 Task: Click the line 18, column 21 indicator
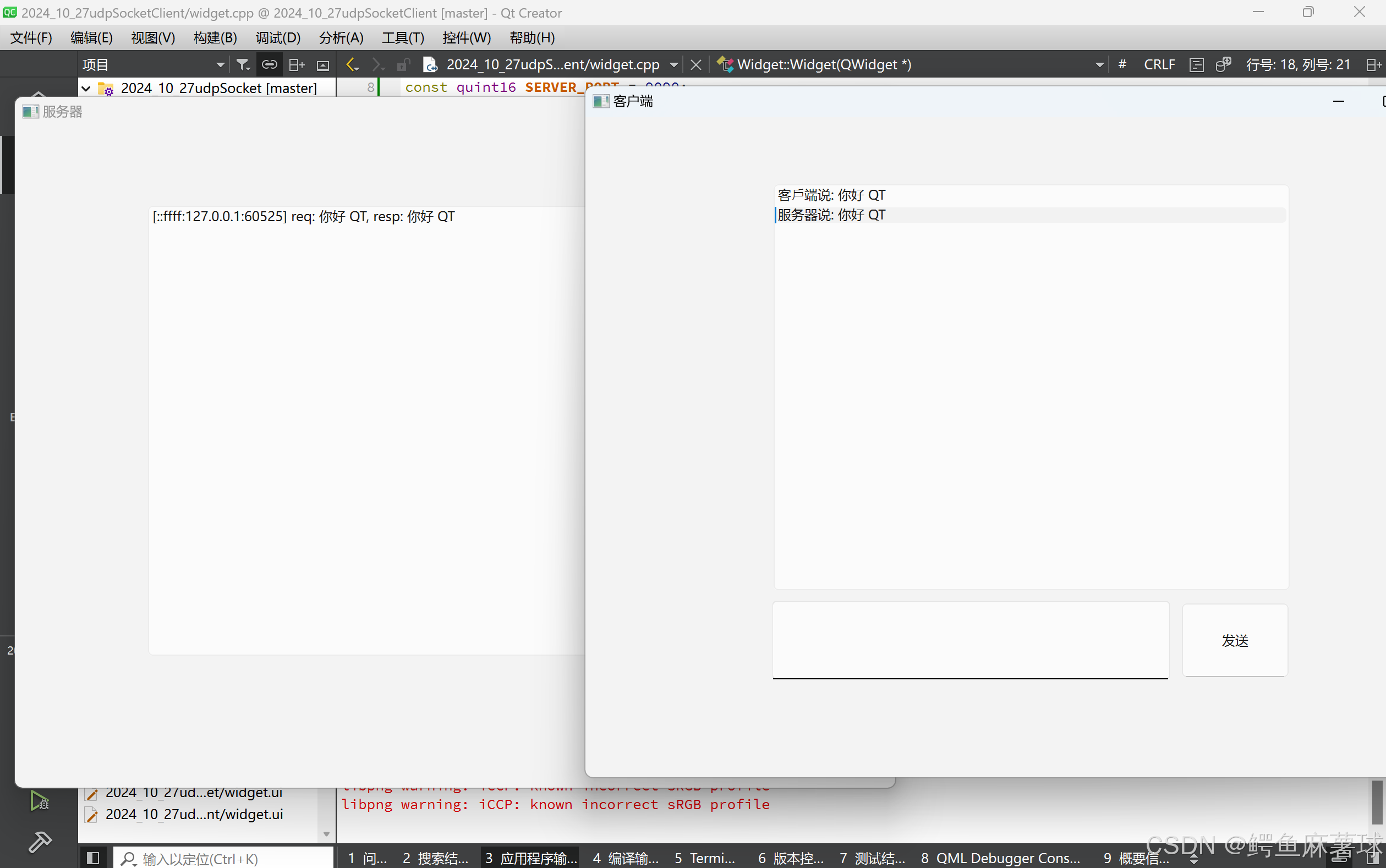pyautogui.click(x=1297, y=65)
